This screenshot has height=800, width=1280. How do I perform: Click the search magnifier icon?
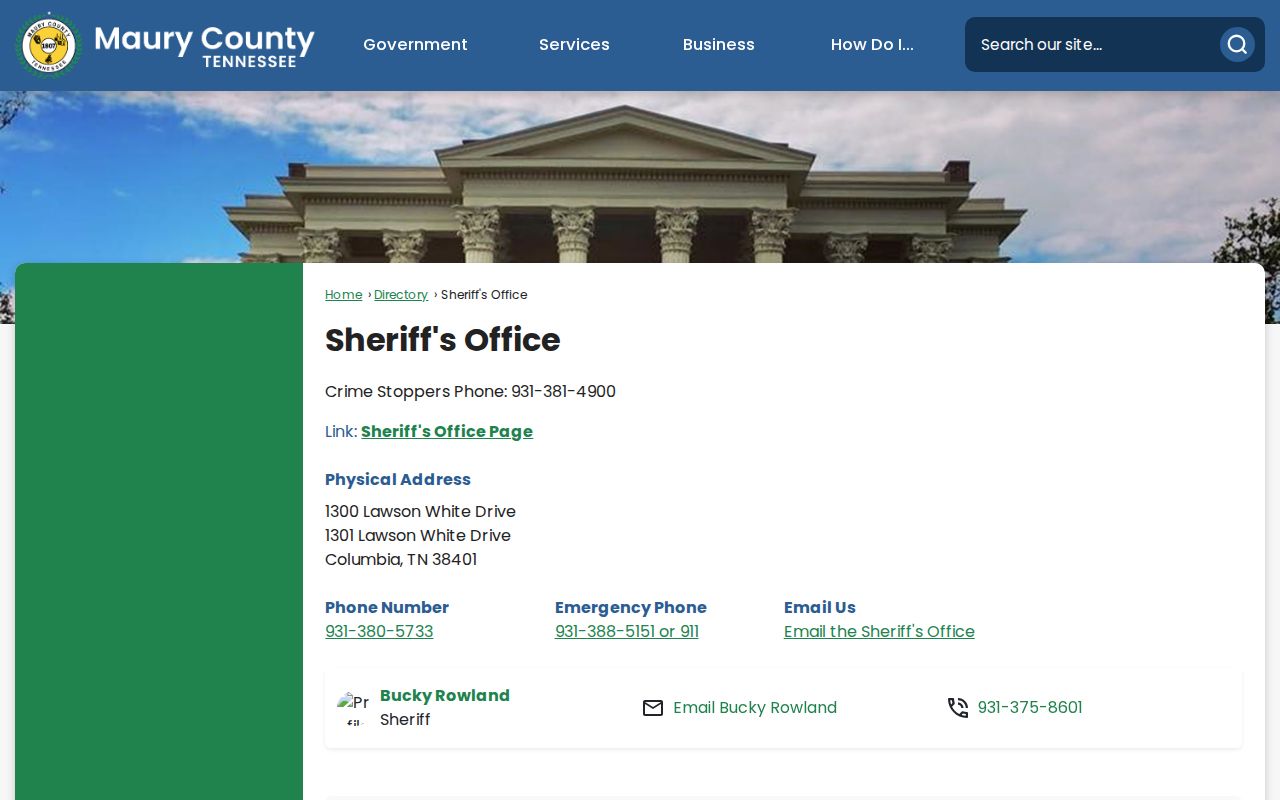tap(1237, 44)
